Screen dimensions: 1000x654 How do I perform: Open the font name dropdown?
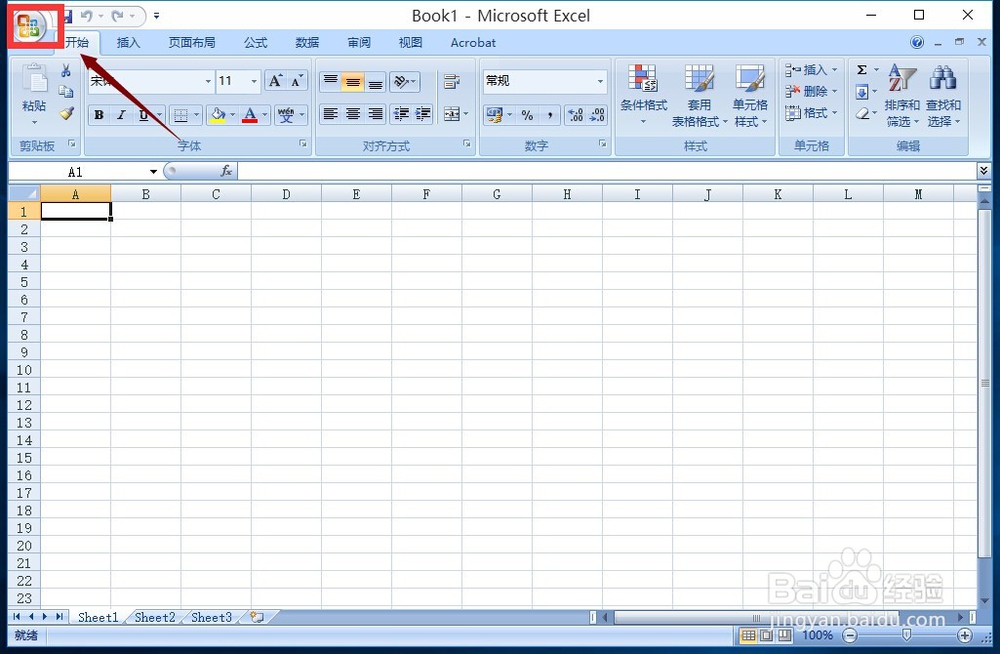coord(208,81)
